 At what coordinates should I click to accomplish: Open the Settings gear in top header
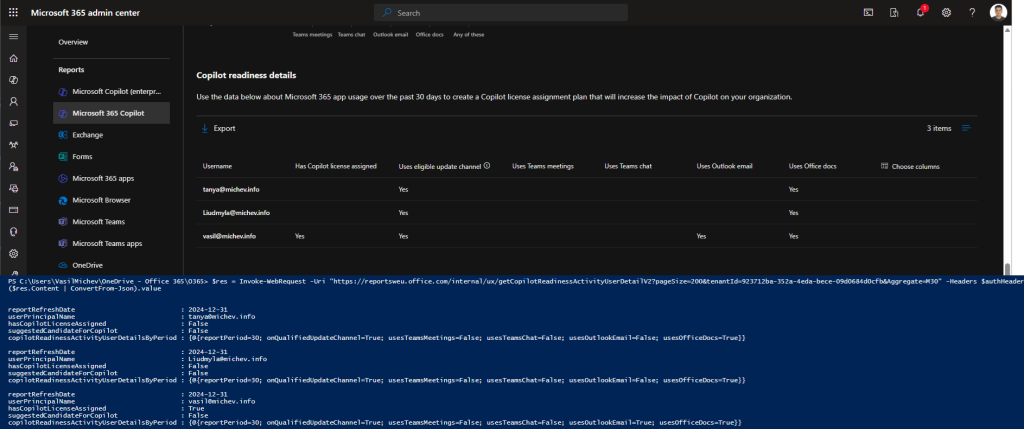[x=946, y=12]
